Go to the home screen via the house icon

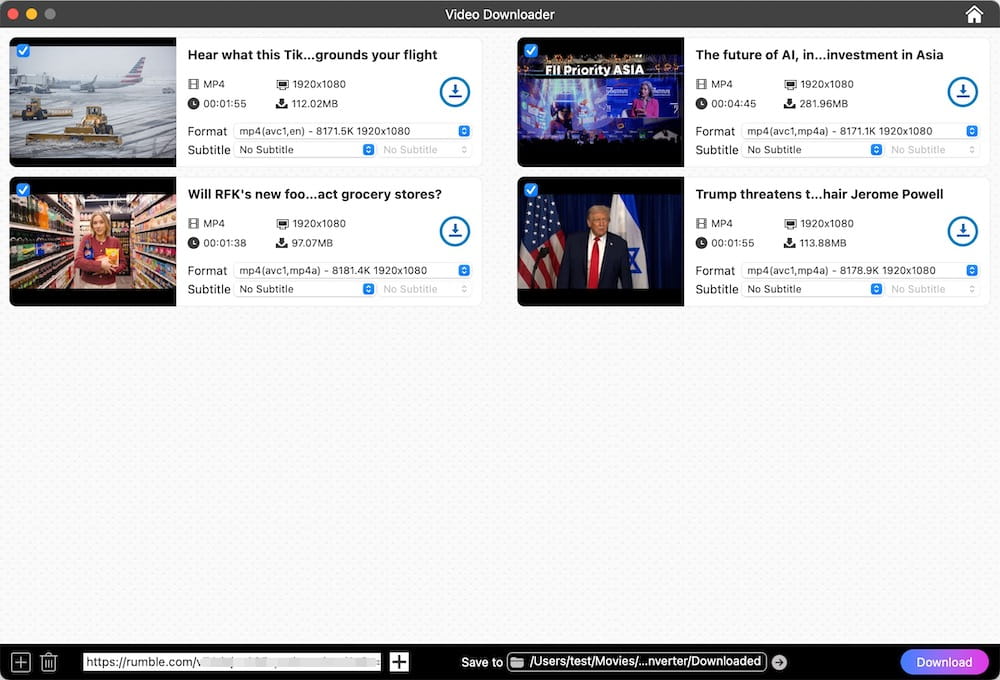point(973,14)
